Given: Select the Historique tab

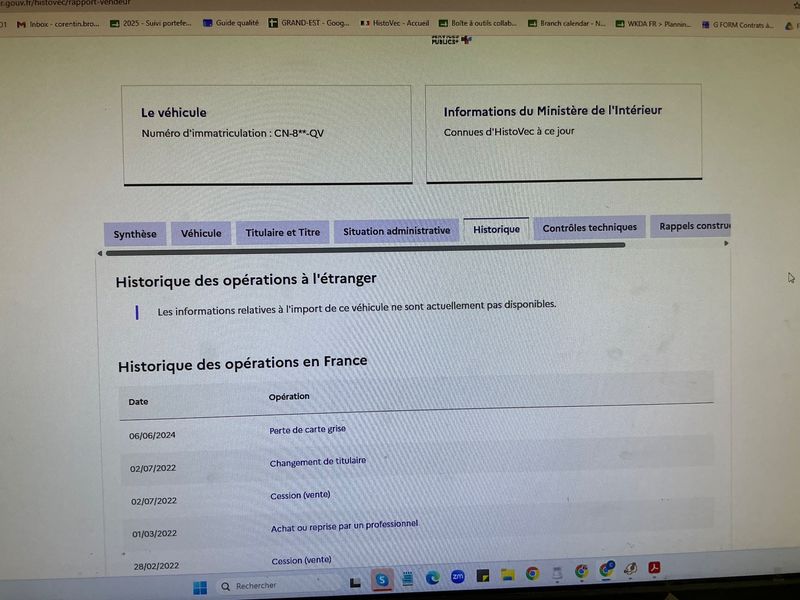Looking at the screenshot, I should click(x=496, y=229).
